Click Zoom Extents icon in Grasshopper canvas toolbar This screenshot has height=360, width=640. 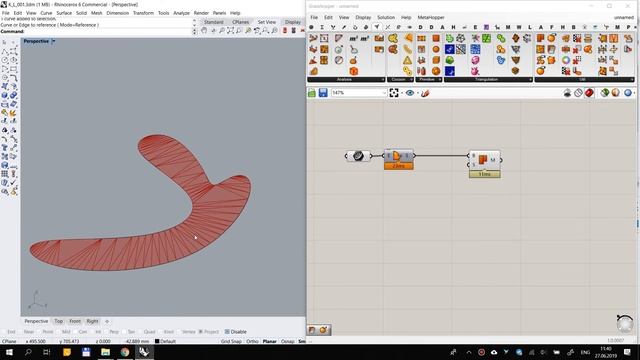point(394,93)
